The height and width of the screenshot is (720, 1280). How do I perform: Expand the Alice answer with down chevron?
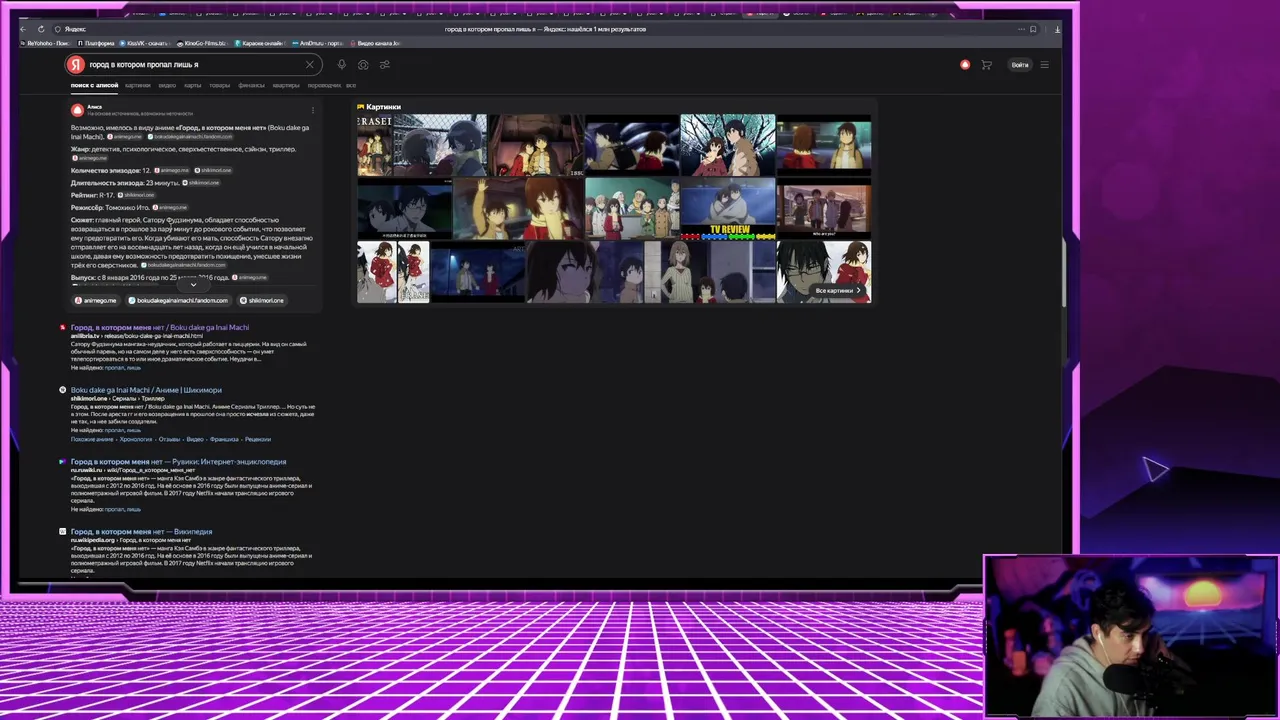(x=194, y=285)
